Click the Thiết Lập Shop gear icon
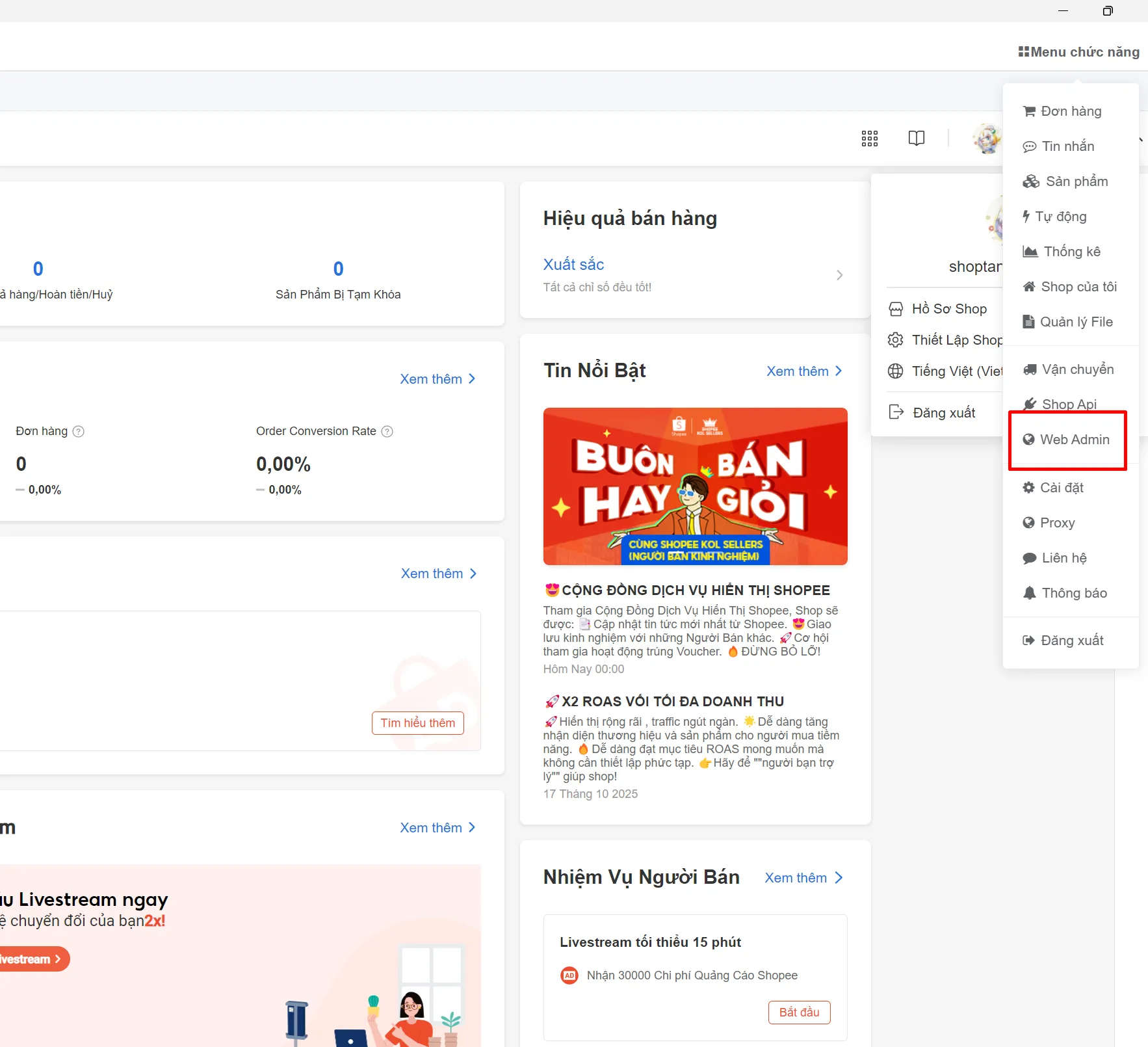 896,340
